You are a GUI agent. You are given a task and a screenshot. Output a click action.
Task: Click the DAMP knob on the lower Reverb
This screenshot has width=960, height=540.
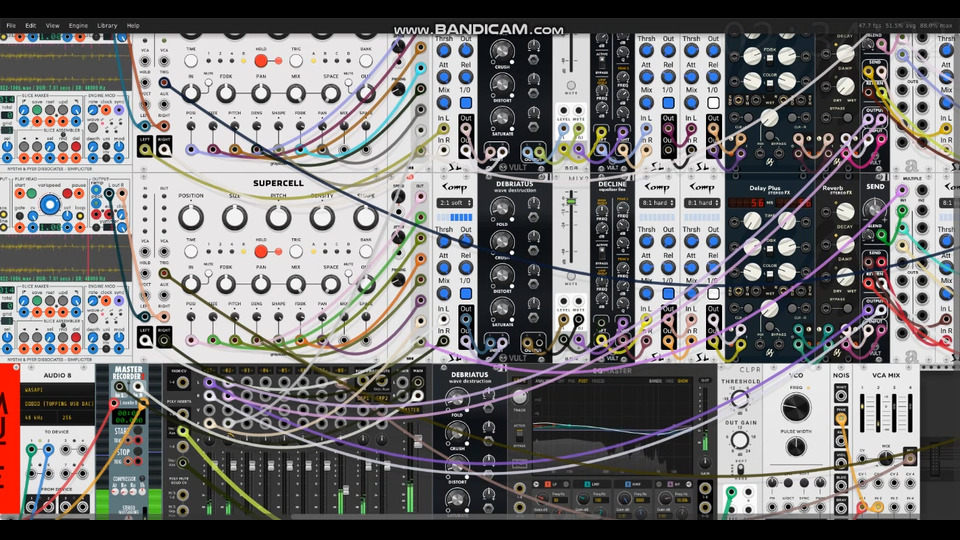tap(846, 245)
